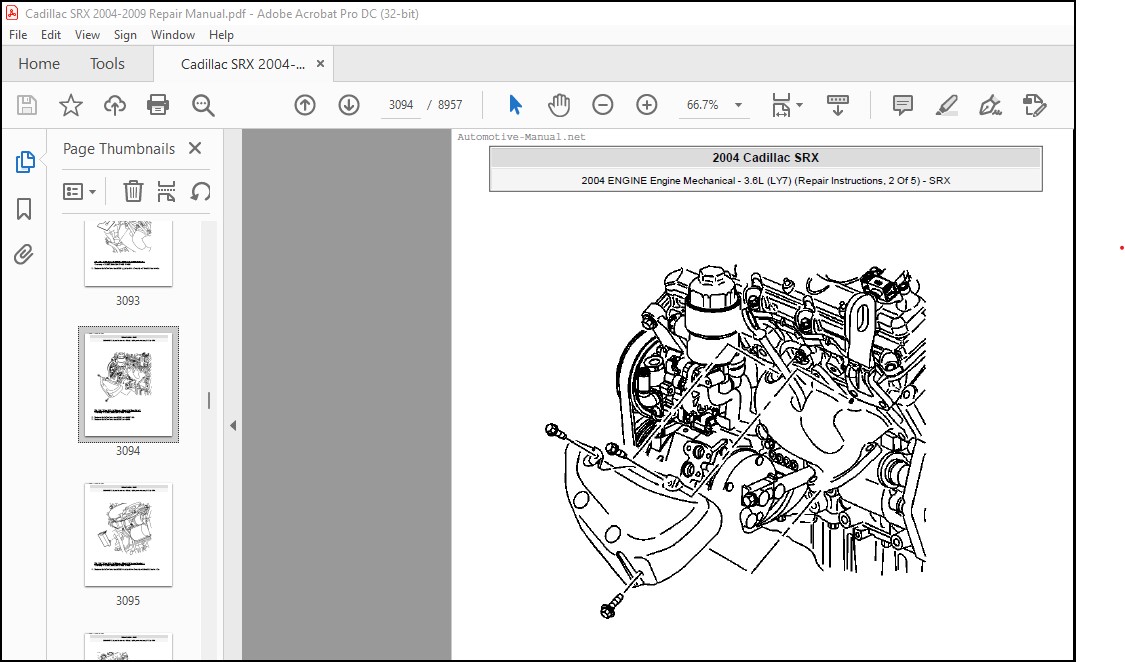This screenshot has height=662, width=1125.
Task: Open the Bookmarks pane icon
Action: 24,209
